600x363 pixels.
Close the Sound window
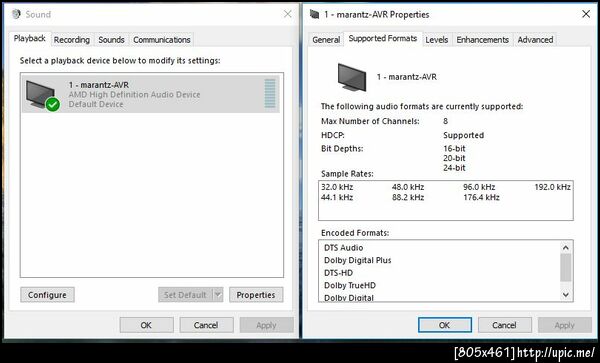(287, 14)
